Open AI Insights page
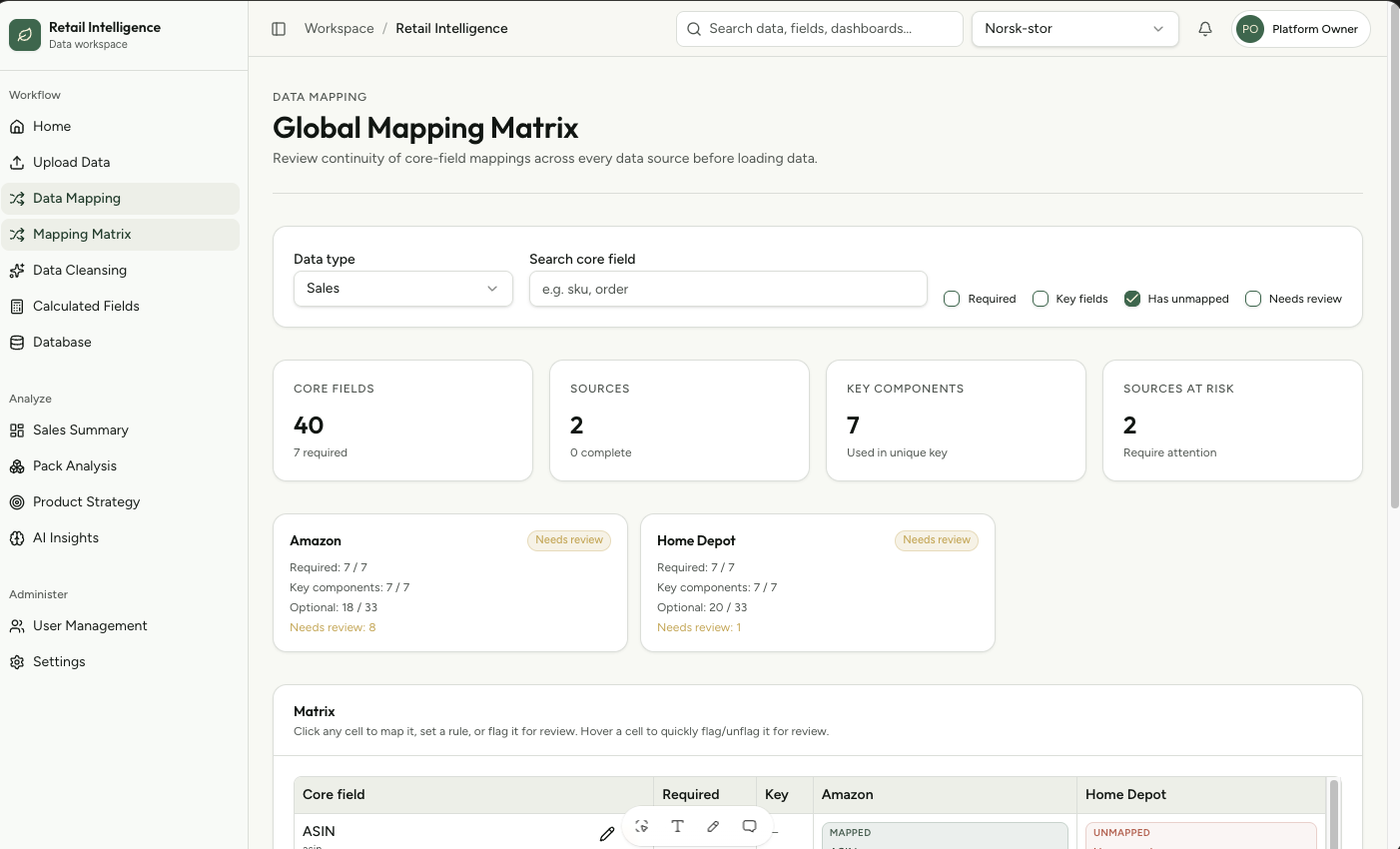The image size is (1400, 849). pyautogui.click(x=120, y=538)
